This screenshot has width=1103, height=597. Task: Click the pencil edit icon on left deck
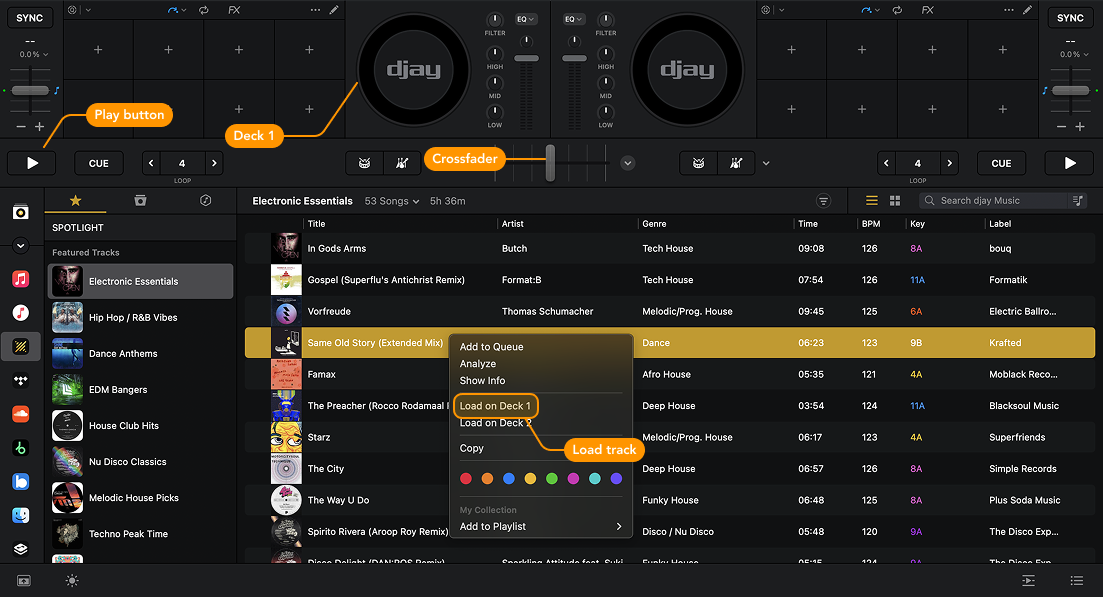coord(334,10)
